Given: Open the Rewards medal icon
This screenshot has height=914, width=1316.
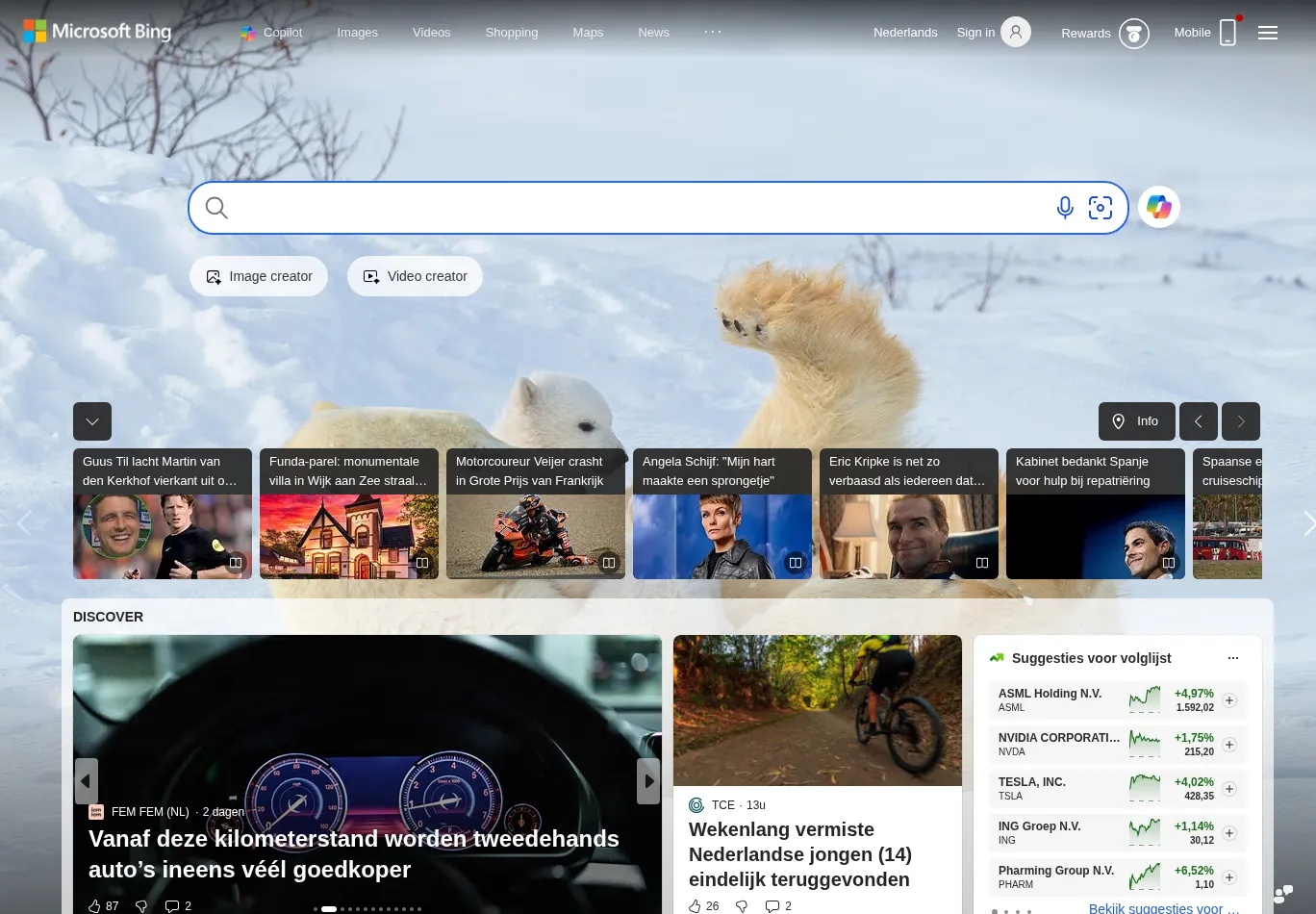Looking at the screenshot, I should coord(1134,34).
